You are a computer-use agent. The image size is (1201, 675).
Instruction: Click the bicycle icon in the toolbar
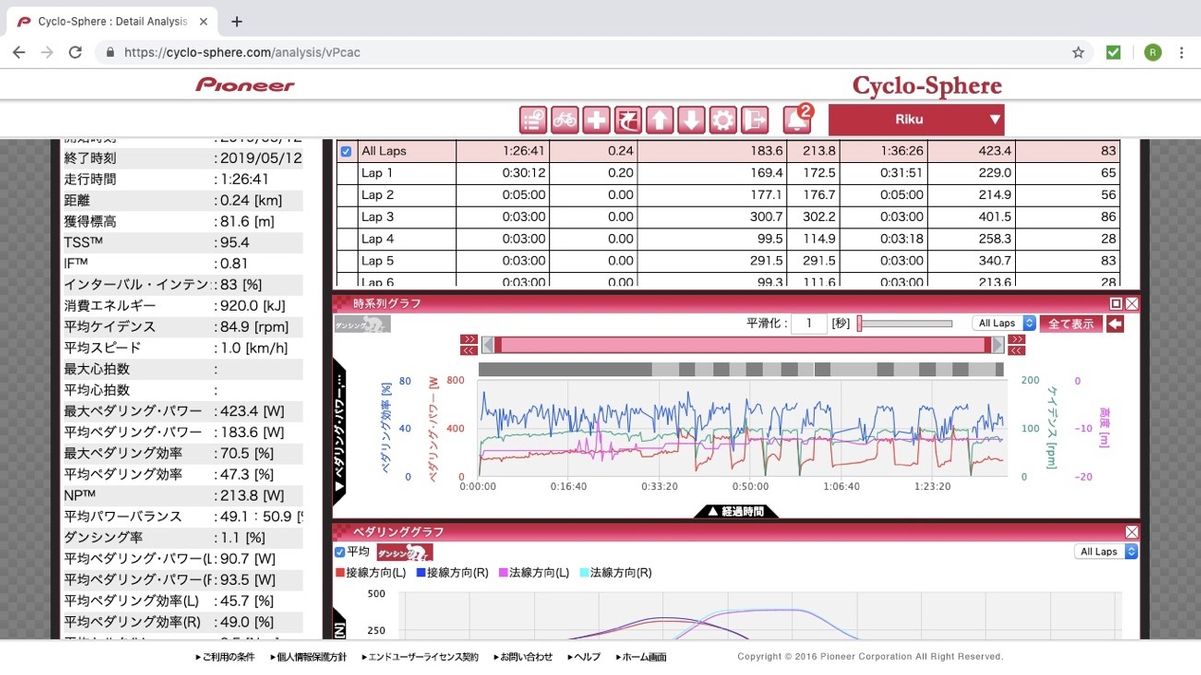(564, 120)
